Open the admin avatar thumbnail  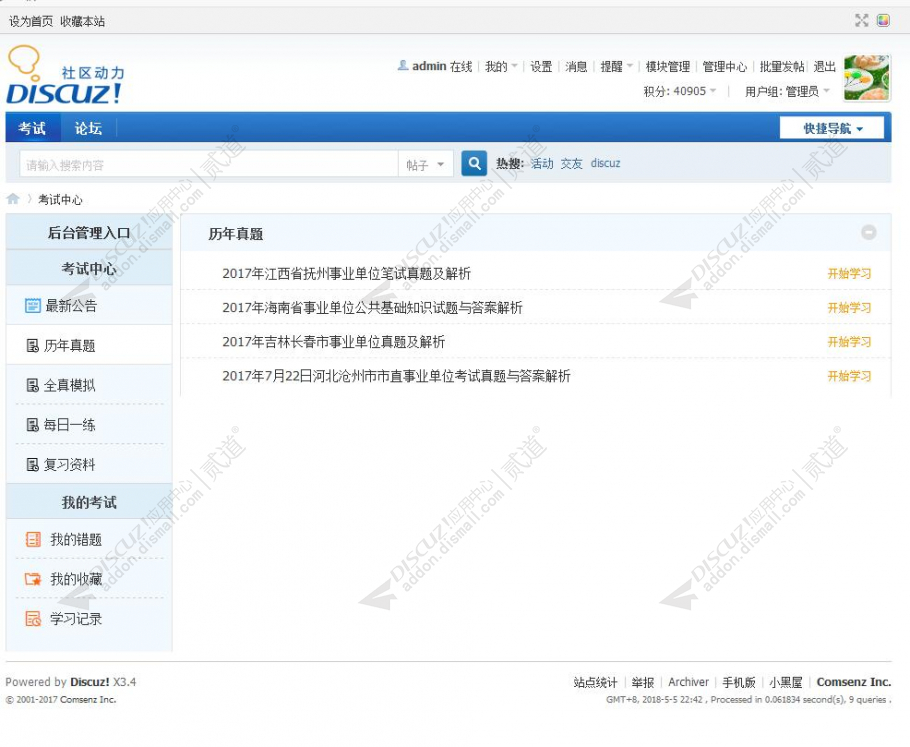pyautogui.click(x=866, y=78)
